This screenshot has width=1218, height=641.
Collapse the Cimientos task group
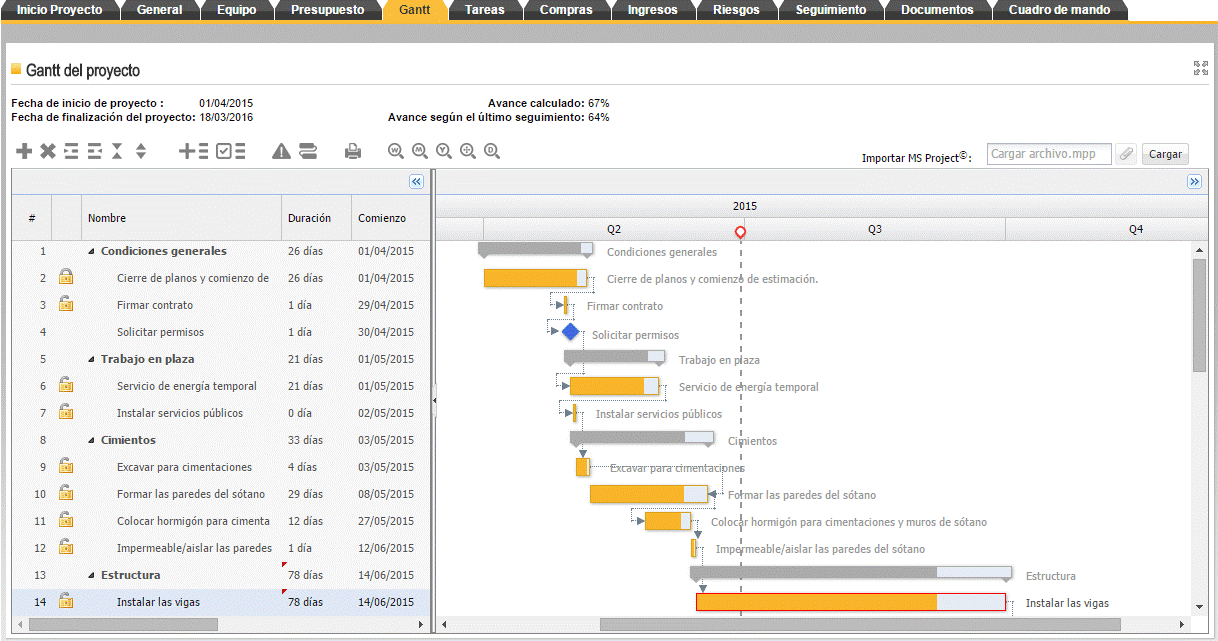coord(92,441)
